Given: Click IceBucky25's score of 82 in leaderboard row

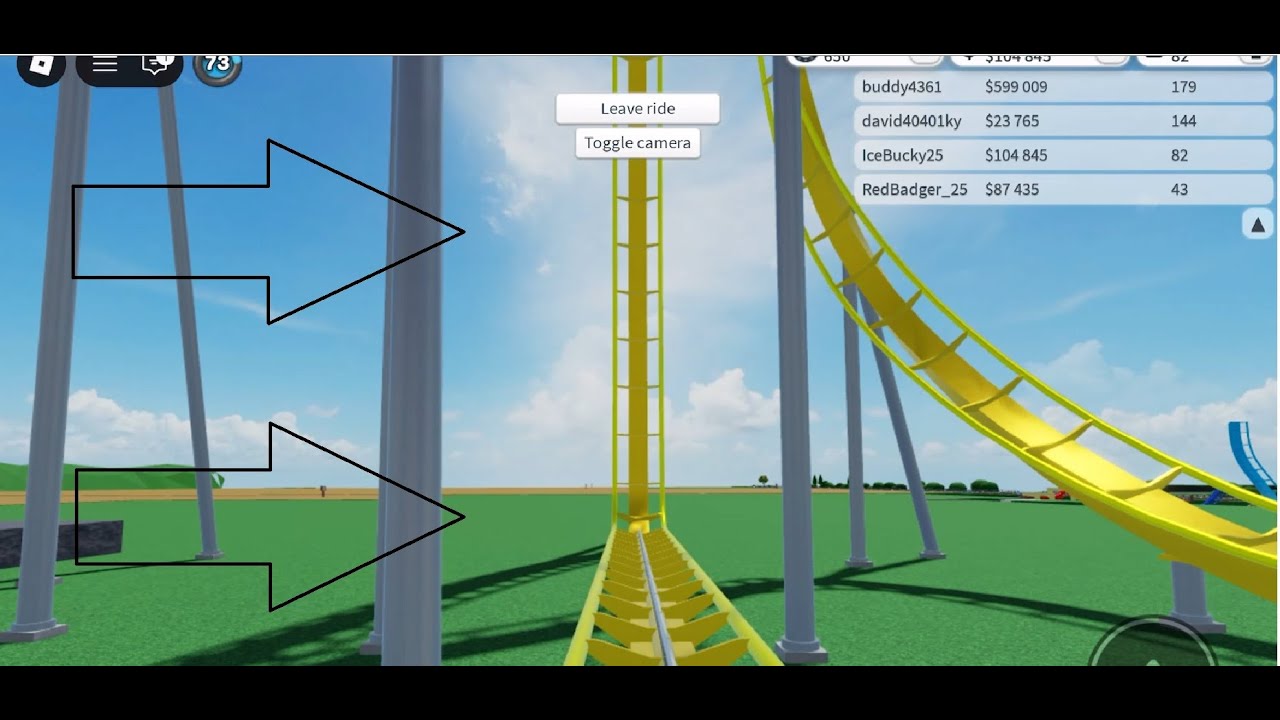Looking at the screenshot, I should [1180, 155].
